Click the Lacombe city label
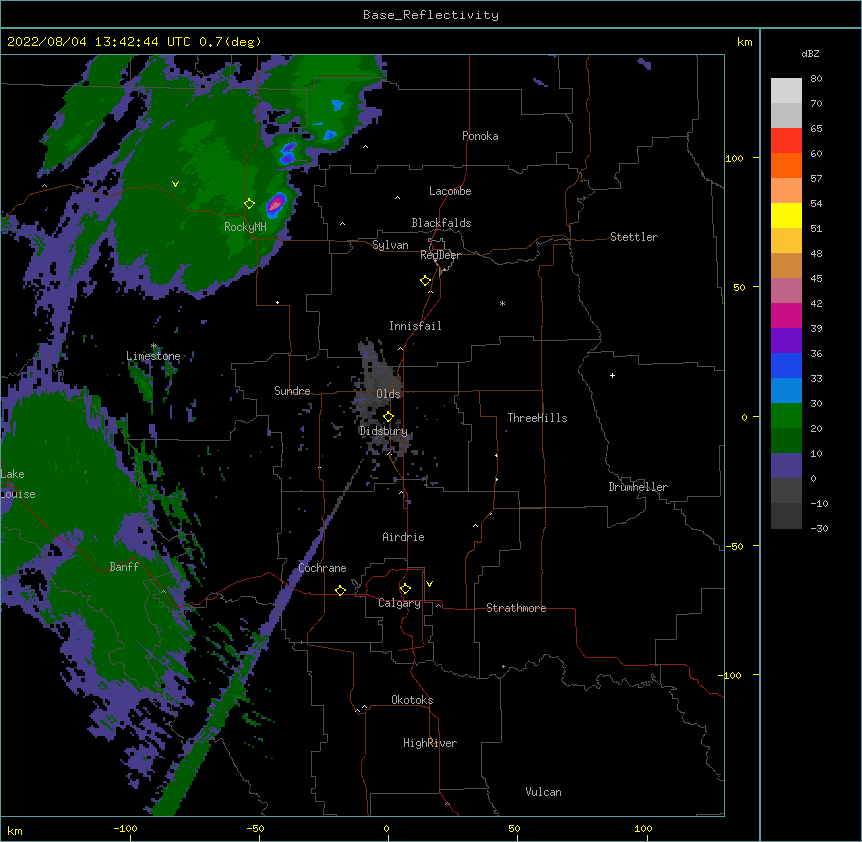Screen dimensions: 862x842 click(x=450, y=191)
